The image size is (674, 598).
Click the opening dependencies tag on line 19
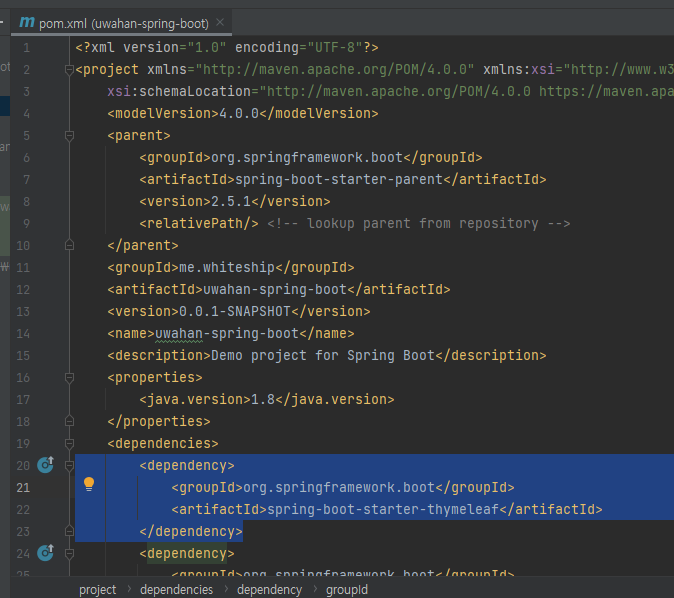point(163,443)
